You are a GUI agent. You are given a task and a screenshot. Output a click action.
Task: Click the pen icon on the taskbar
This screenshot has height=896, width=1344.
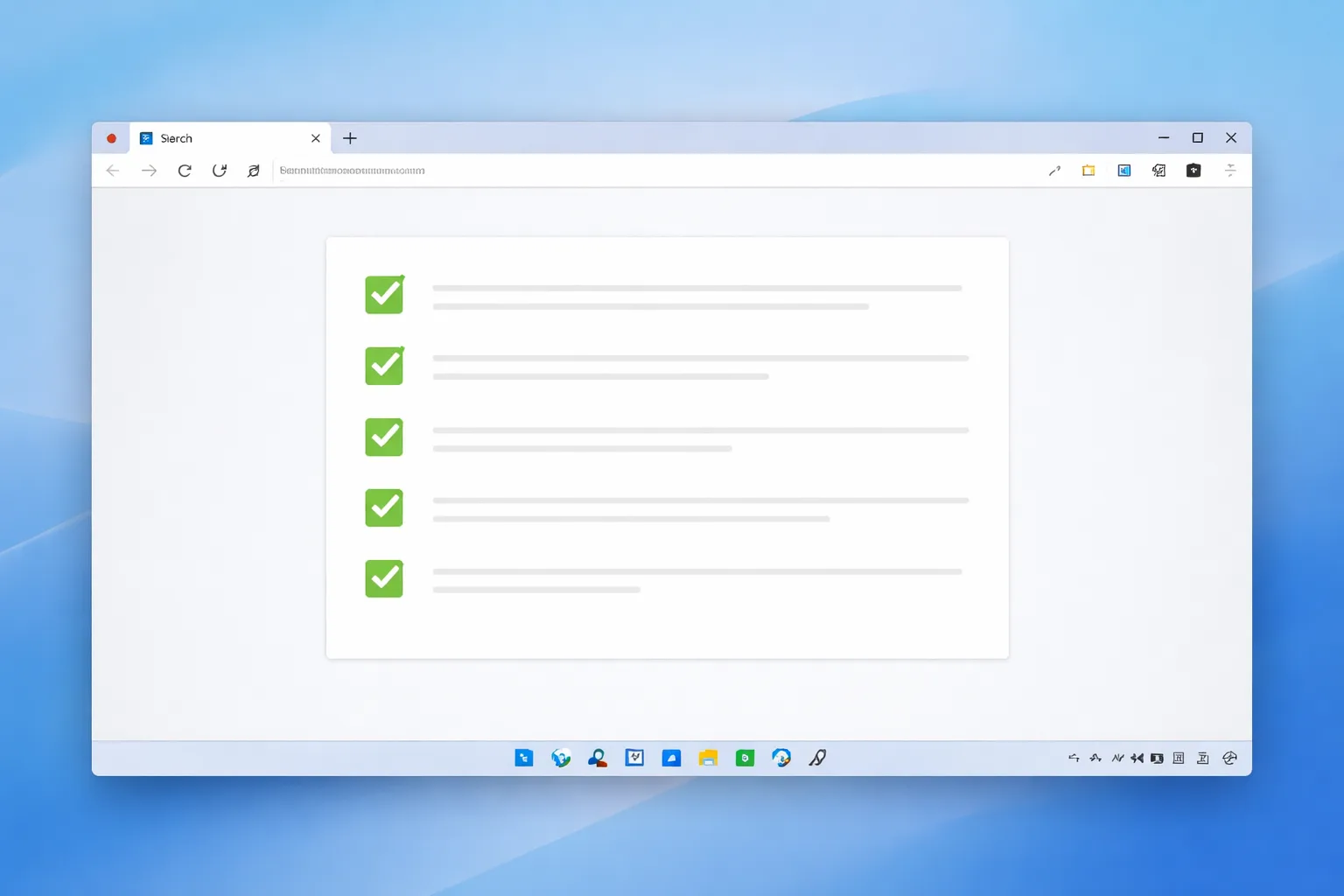click(817, 758)
